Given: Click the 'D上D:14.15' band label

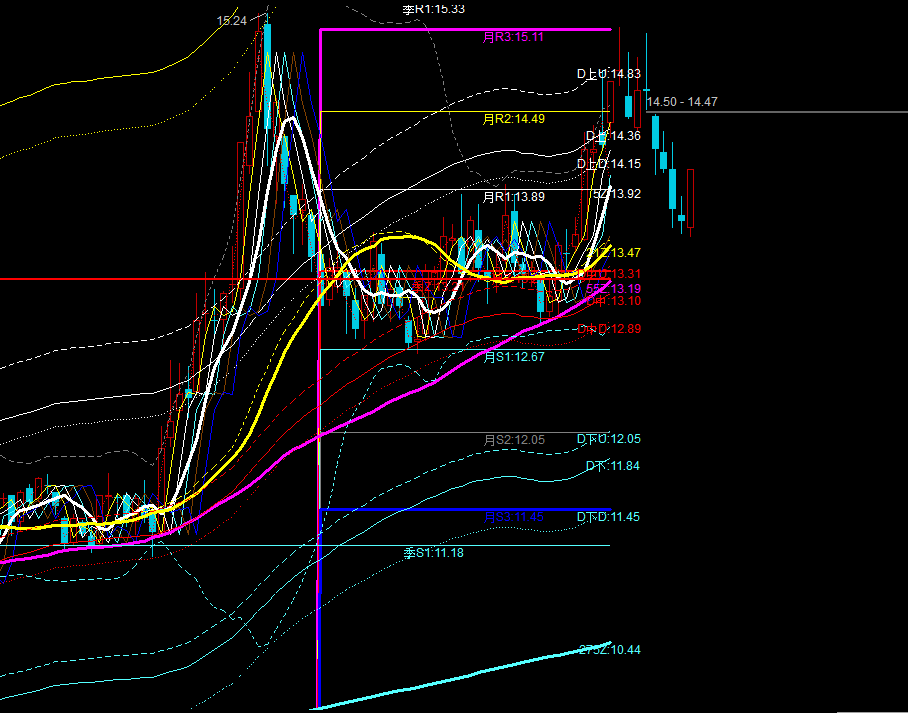Looking at the screenshot, I should 609,164.
